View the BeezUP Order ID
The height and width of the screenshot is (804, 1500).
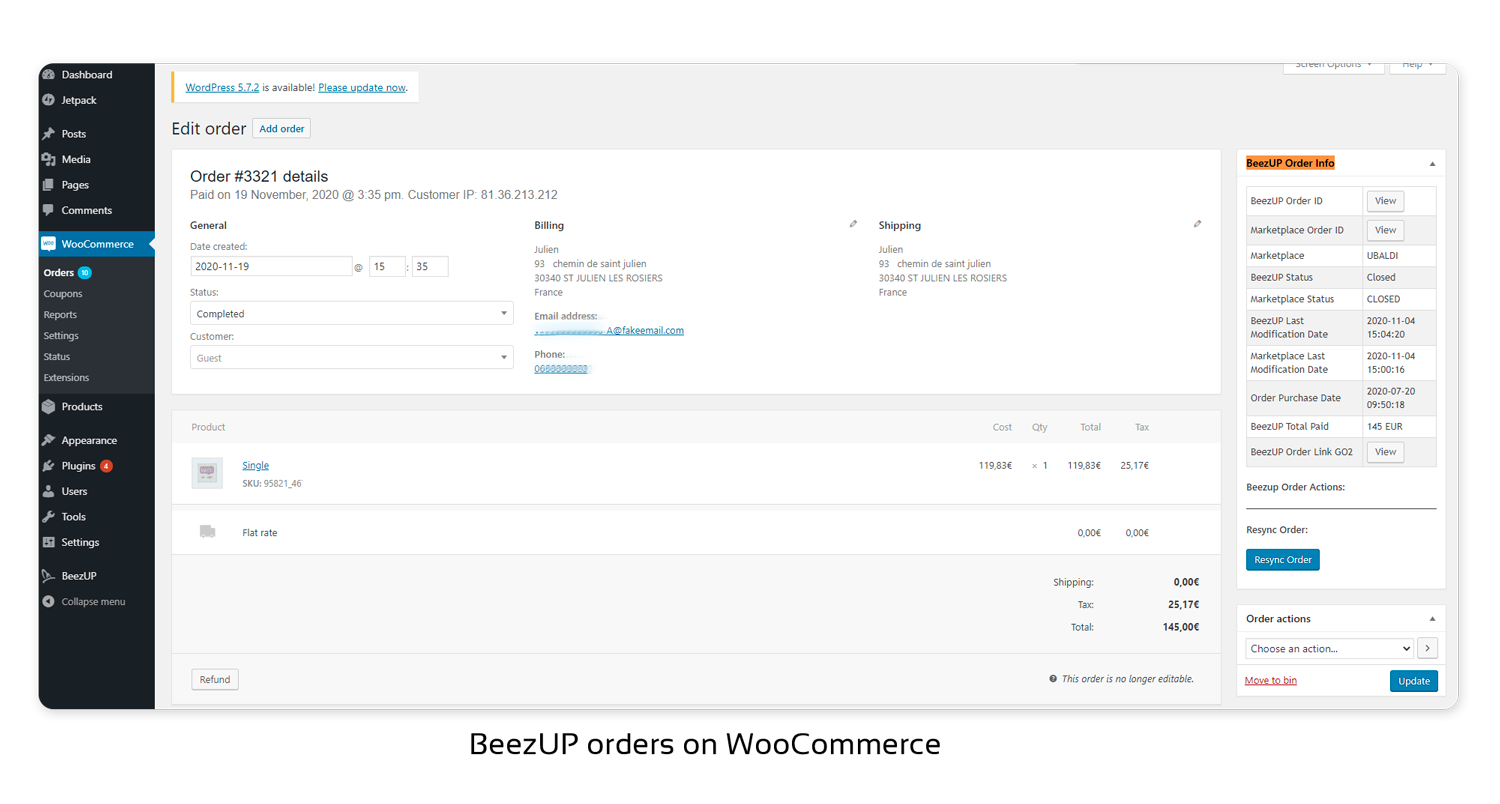[x=1385, y=201]
